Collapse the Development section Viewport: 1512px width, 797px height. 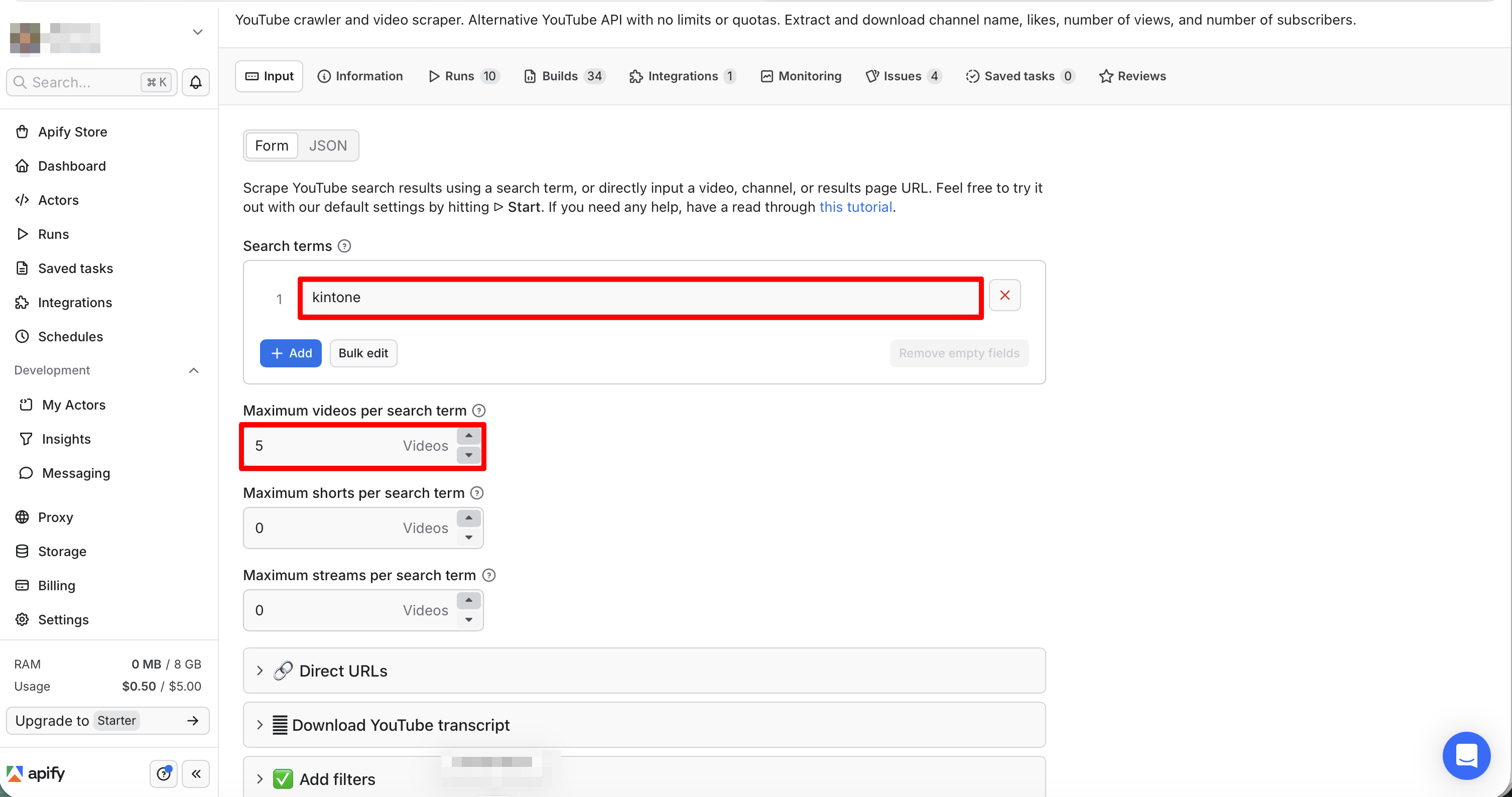pyautogui.click(x=194, y=370)
